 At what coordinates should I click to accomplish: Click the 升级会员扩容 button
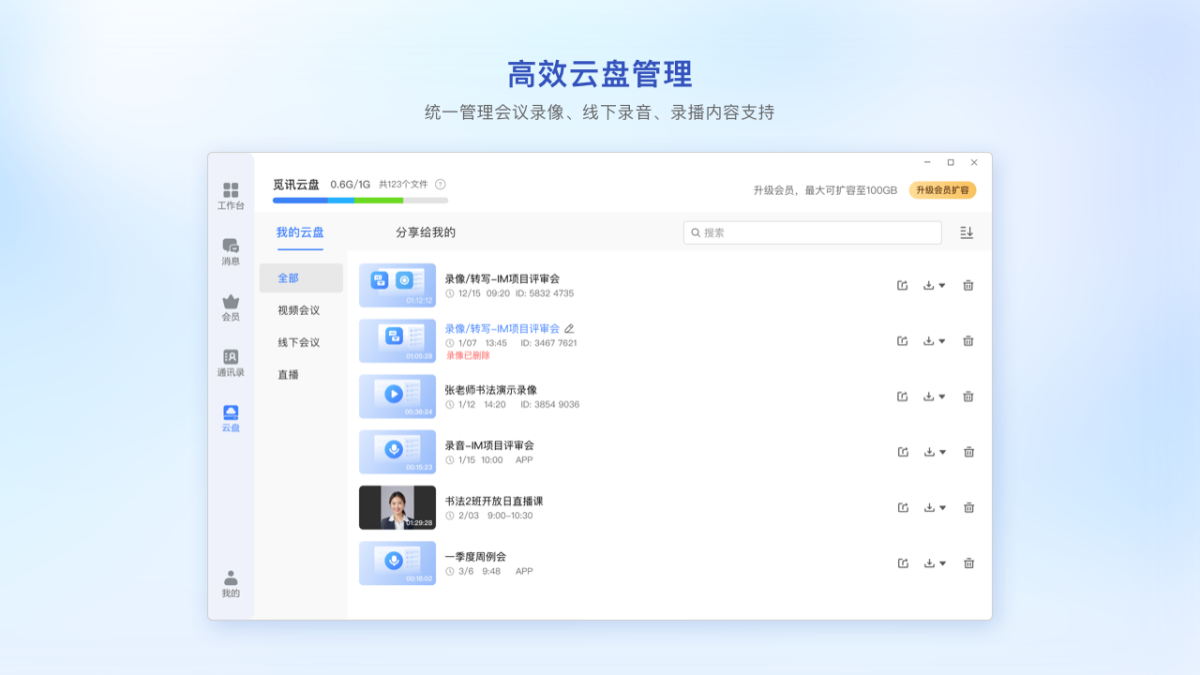point(942,190)
